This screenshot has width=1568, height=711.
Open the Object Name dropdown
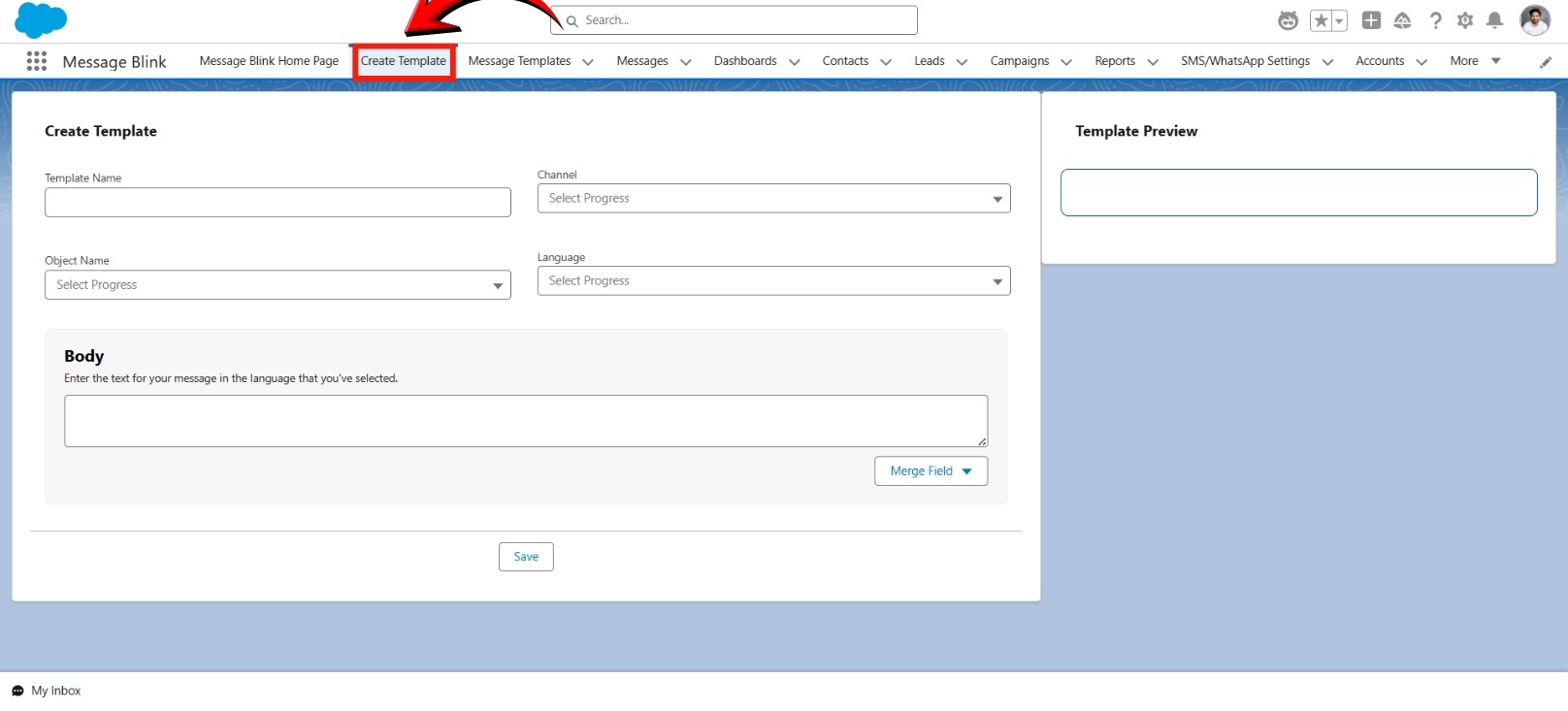tap(278, 284)
